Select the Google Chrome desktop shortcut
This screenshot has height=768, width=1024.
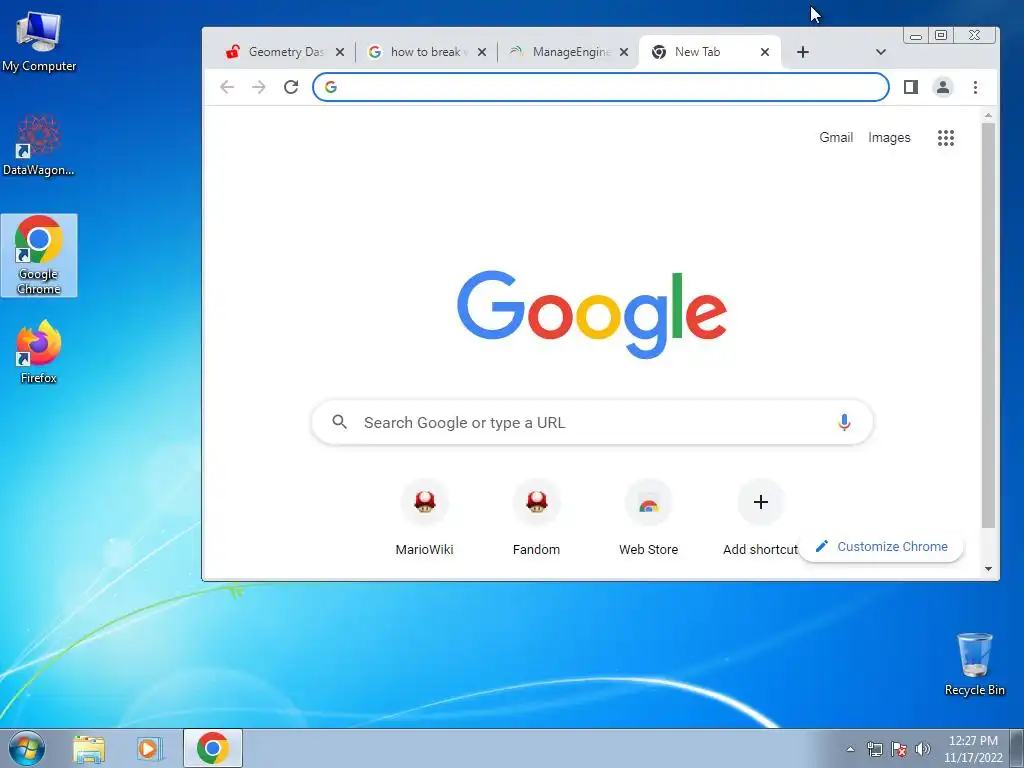39,255
